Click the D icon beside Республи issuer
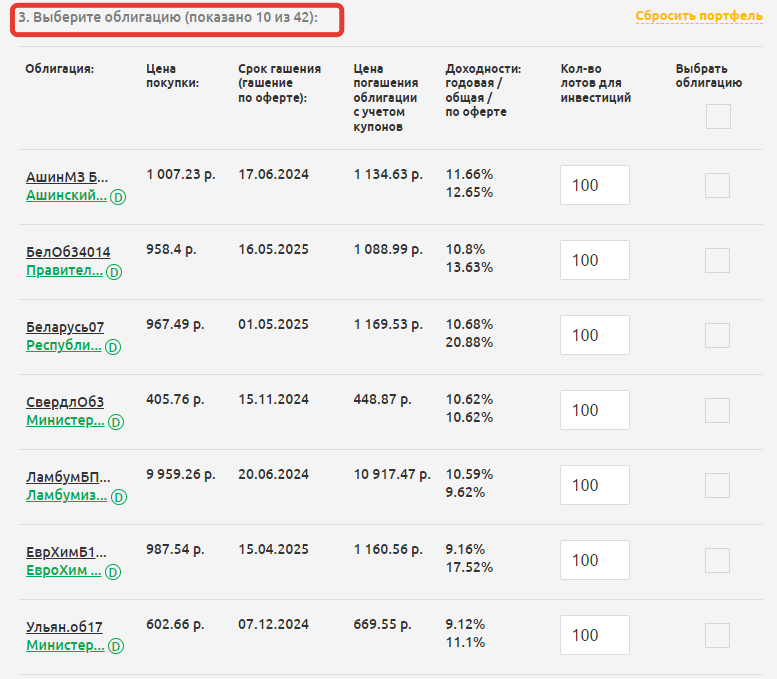 coord(113,347)
